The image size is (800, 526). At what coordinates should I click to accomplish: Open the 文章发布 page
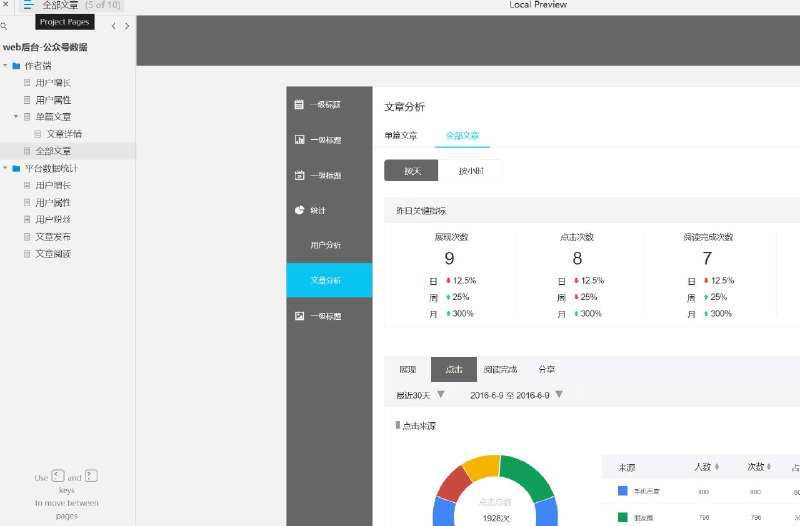[53, 237]
